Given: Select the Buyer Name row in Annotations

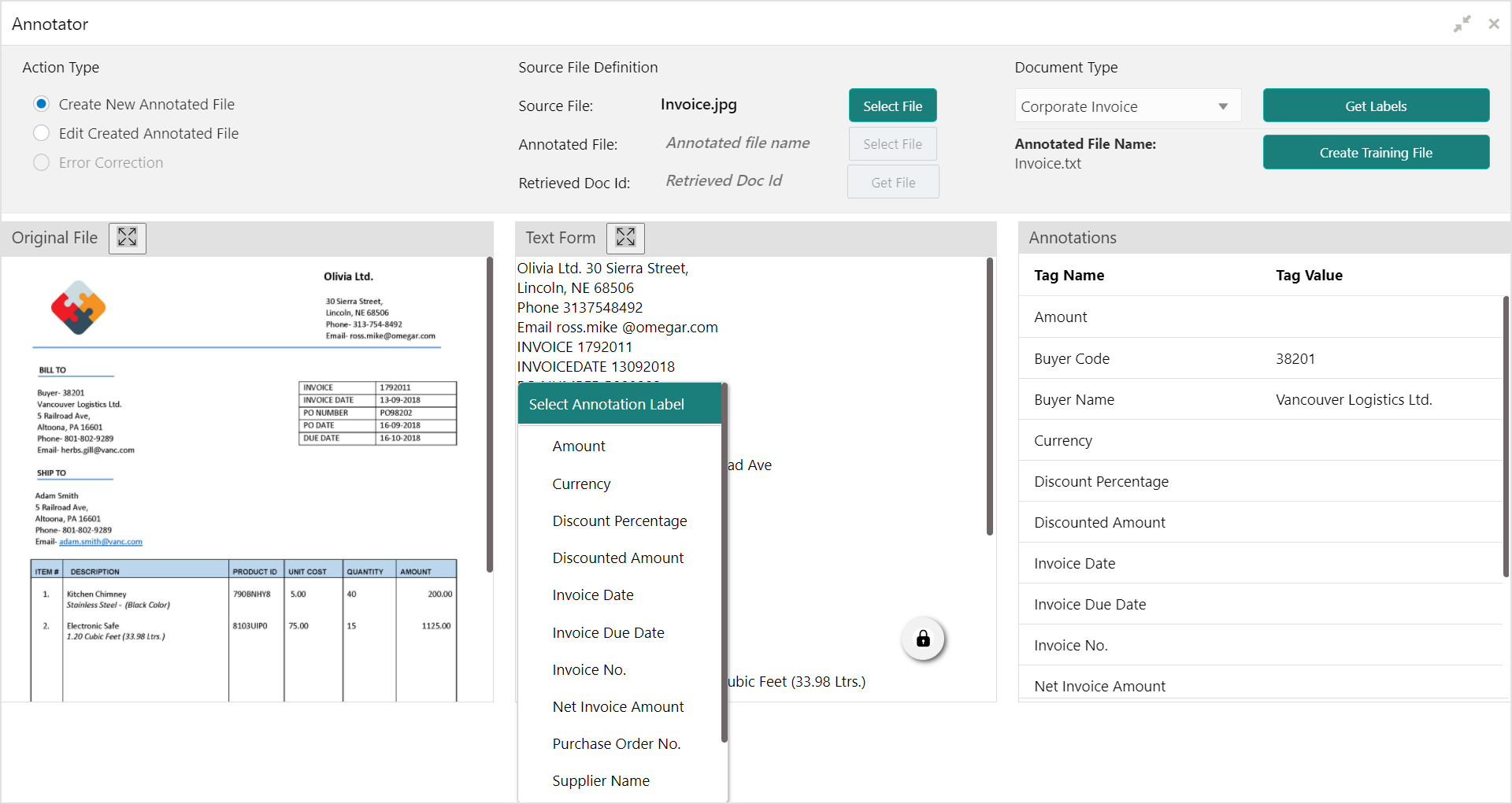Looking at the screenshot, I should (x=1260, y=399).
